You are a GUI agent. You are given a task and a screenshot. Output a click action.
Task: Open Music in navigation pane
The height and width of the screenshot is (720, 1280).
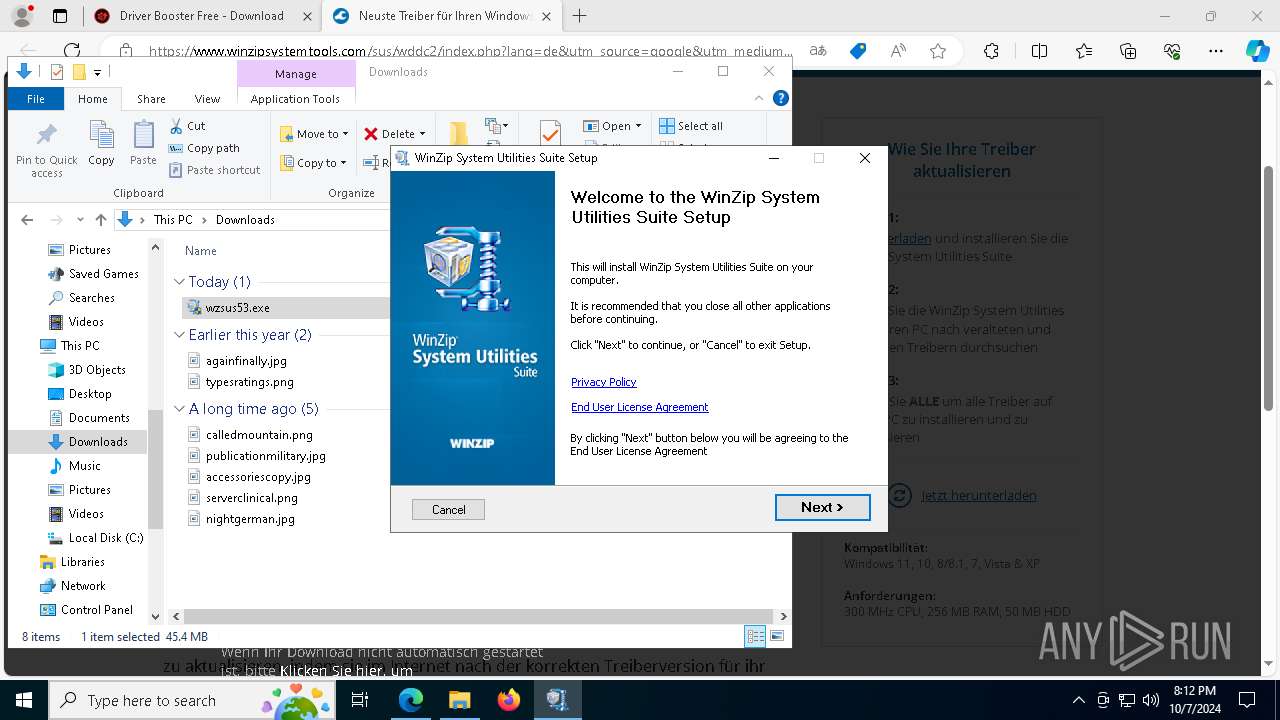click(x=84, y=466)
